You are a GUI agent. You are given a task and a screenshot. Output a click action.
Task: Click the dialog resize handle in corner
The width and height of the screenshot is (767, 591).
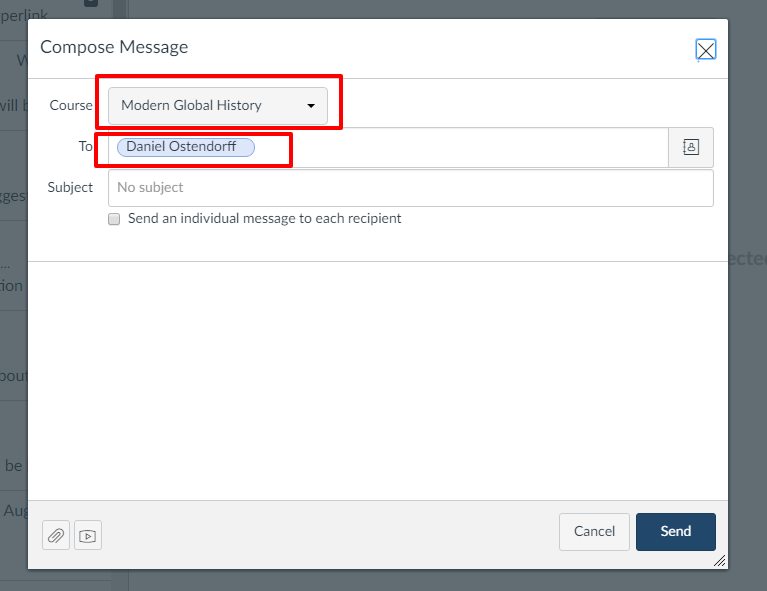click(719, 562)
